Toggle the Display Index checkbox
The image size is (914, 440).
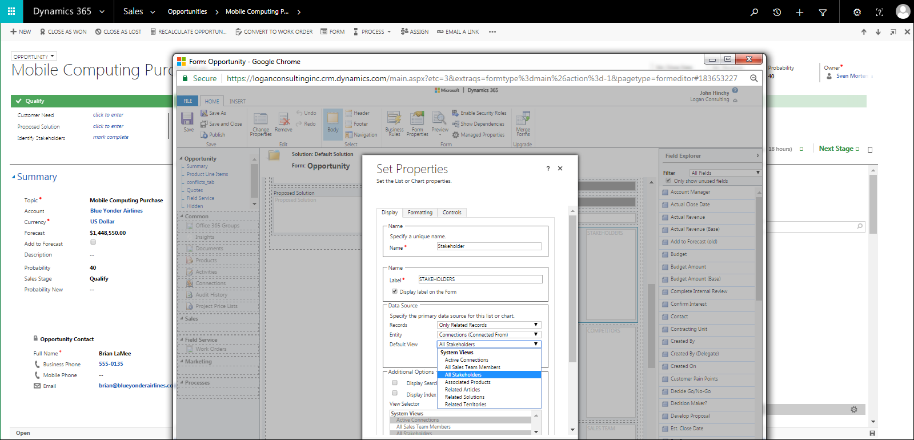point(395,393)
